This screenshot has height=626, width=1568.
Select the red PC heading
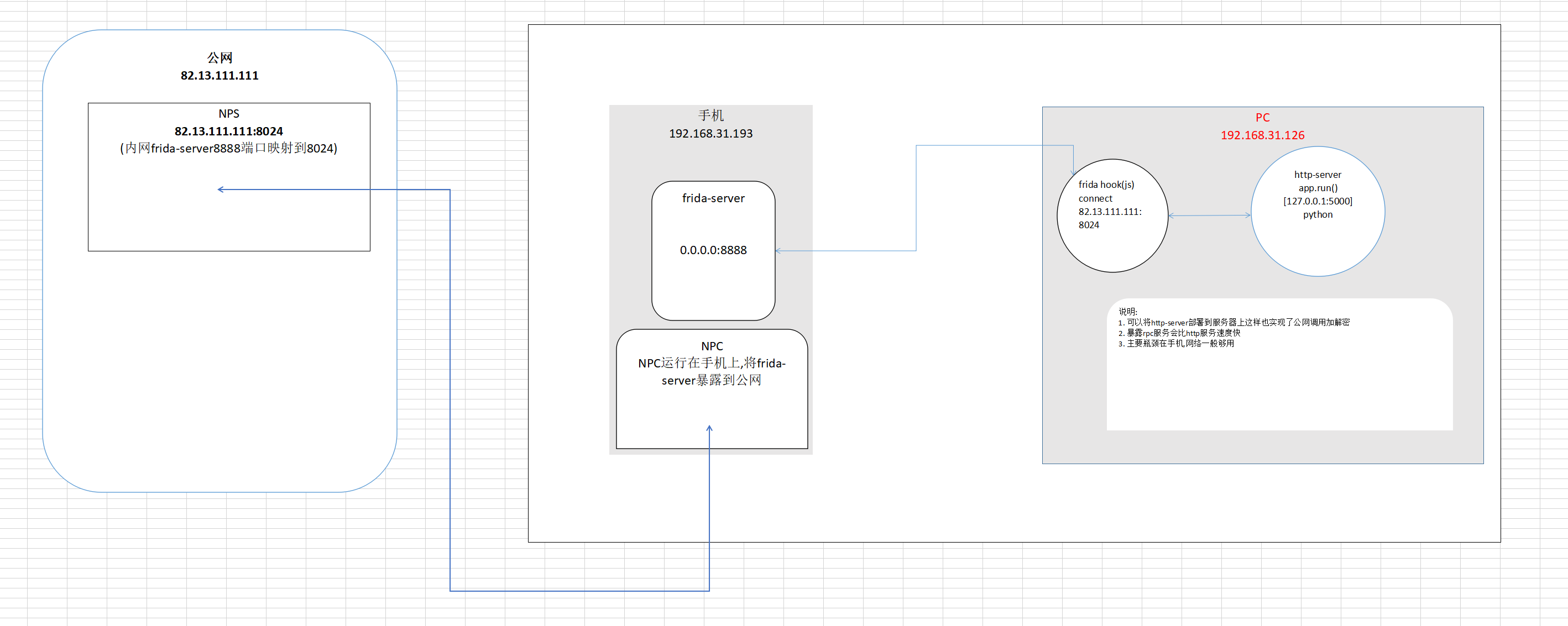click(x=1262, y=118)
